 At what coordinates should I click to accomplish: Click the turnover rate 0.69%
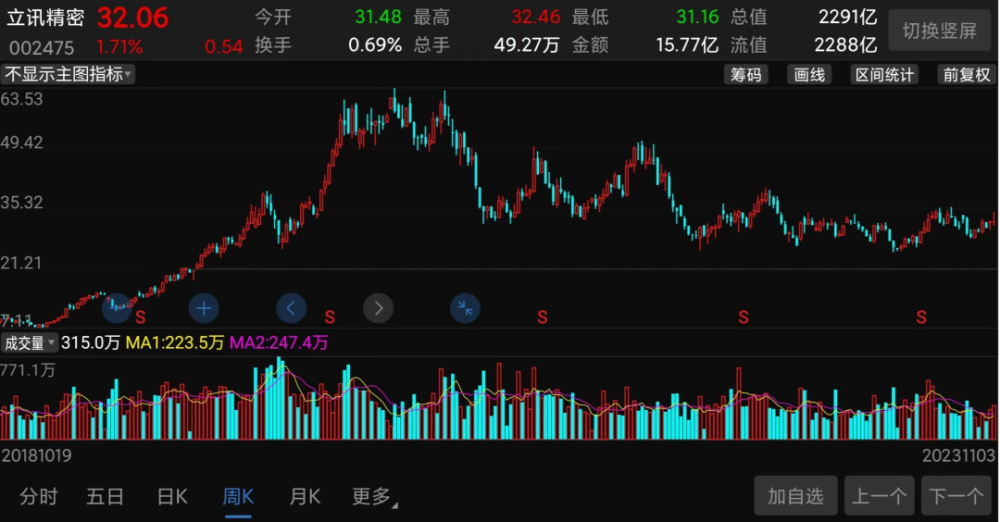(x=375, y=45)
